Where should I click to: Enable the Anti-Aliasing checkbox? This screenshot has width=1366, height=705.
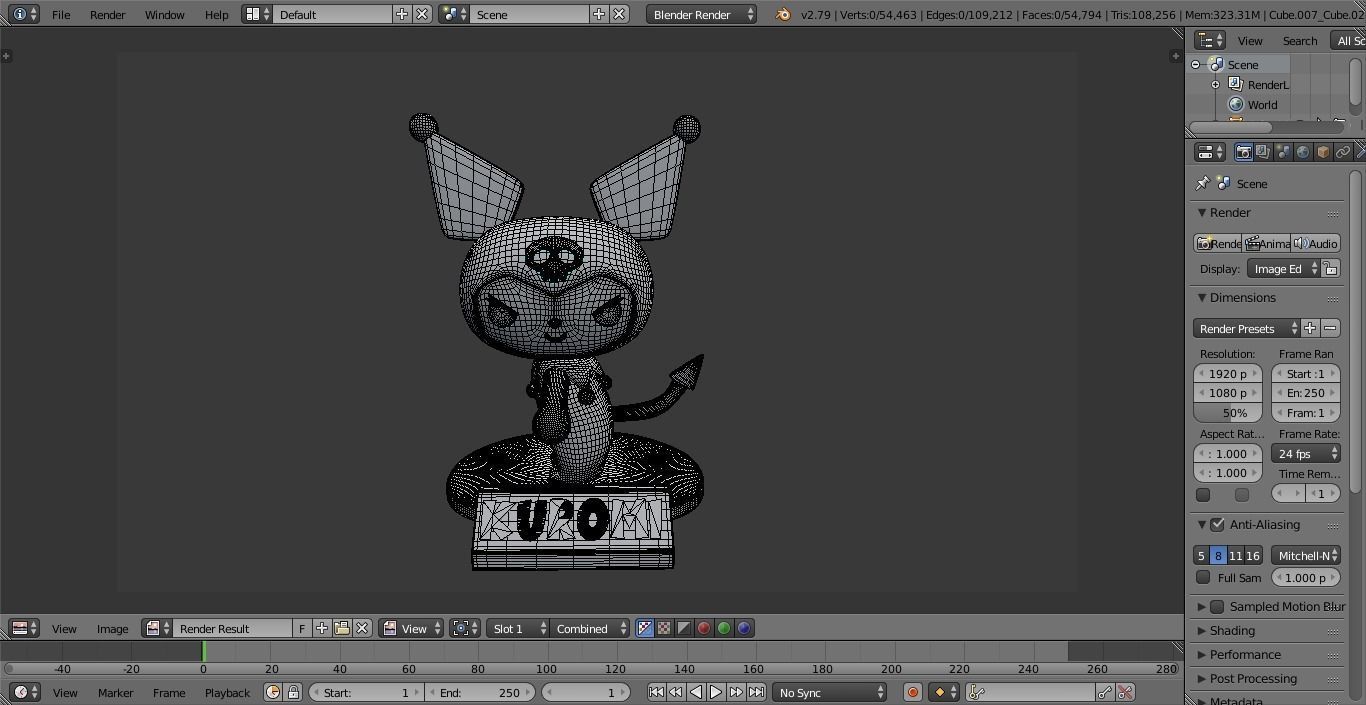1217,525
